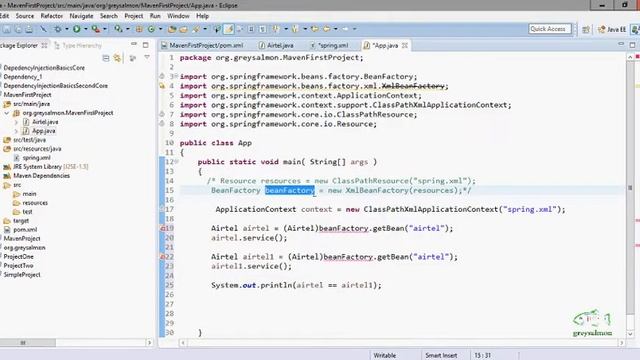640x360 pixels.
Task: Open the Run dropdown arrow
Action: click(x=85, y=29)
